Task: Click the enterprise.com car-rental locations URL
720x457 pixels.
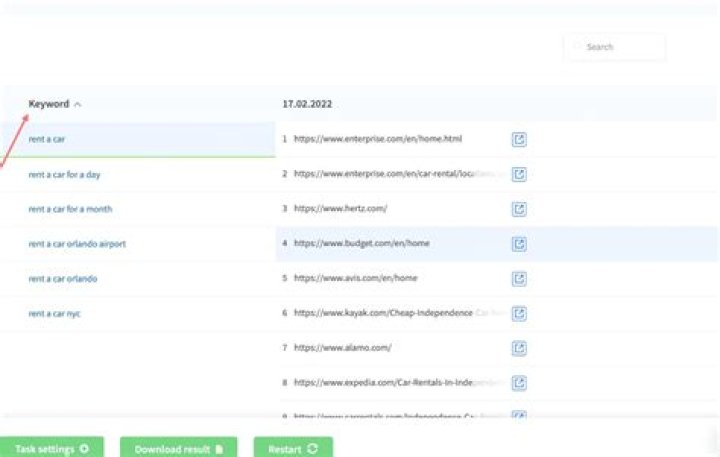Action: [399, 174]
